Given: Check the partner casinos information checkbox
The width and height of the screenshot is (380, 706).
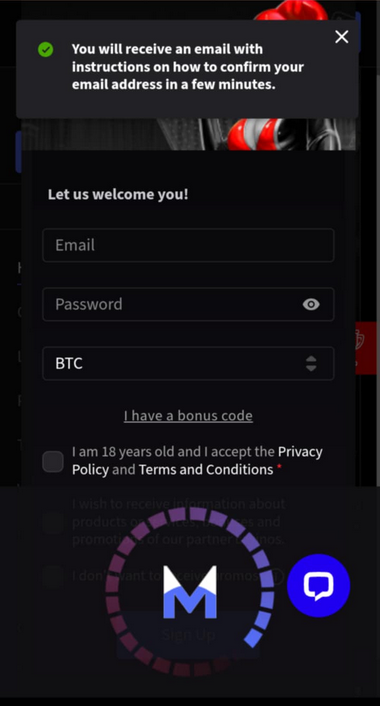Looking at the screenshot, I should (x=53, y=522).
